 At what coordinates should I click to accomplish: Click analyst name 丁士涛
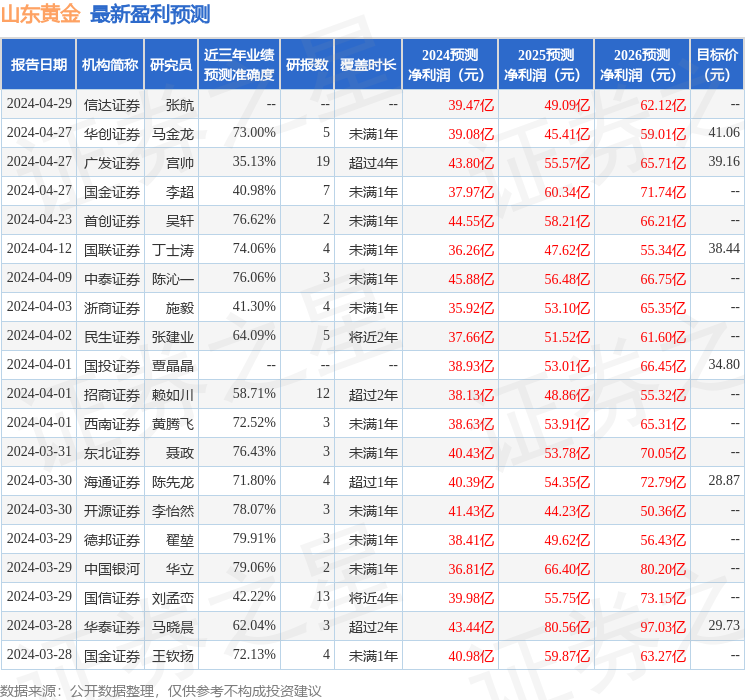[172, 250]
